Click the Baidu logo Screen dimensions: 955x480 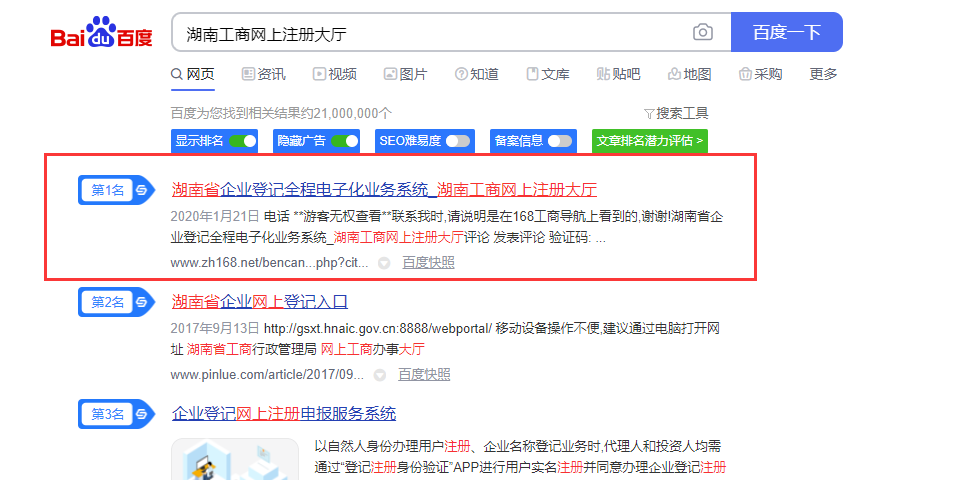tap(102, 33)
